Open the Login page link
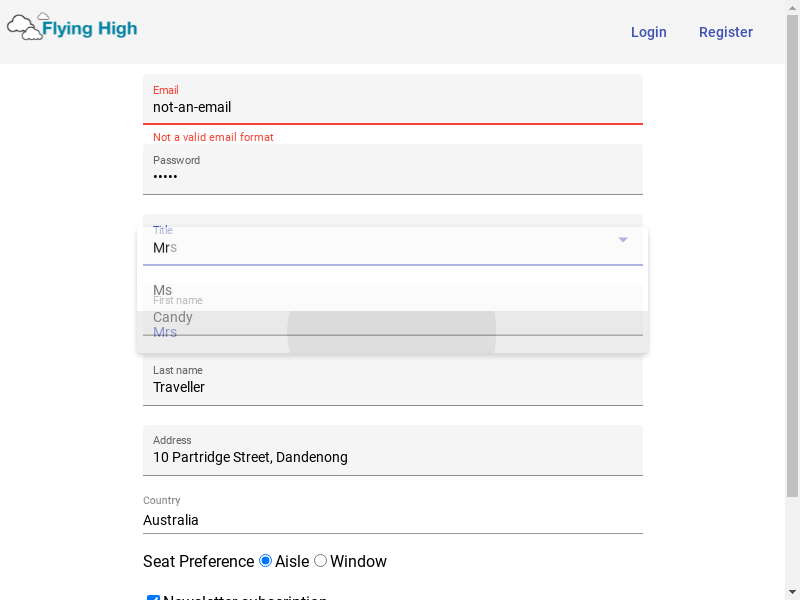Viewport: 800px width, 600px height. click(x=648, y=32)
